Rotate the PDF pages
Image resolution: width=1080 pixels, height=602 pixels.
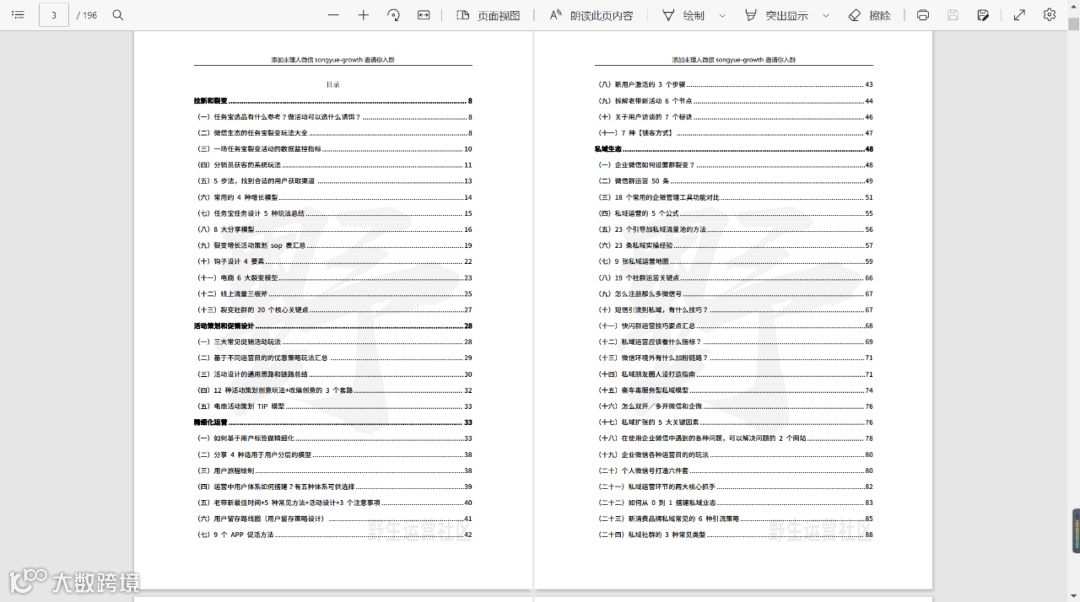[x=393, y=14]
